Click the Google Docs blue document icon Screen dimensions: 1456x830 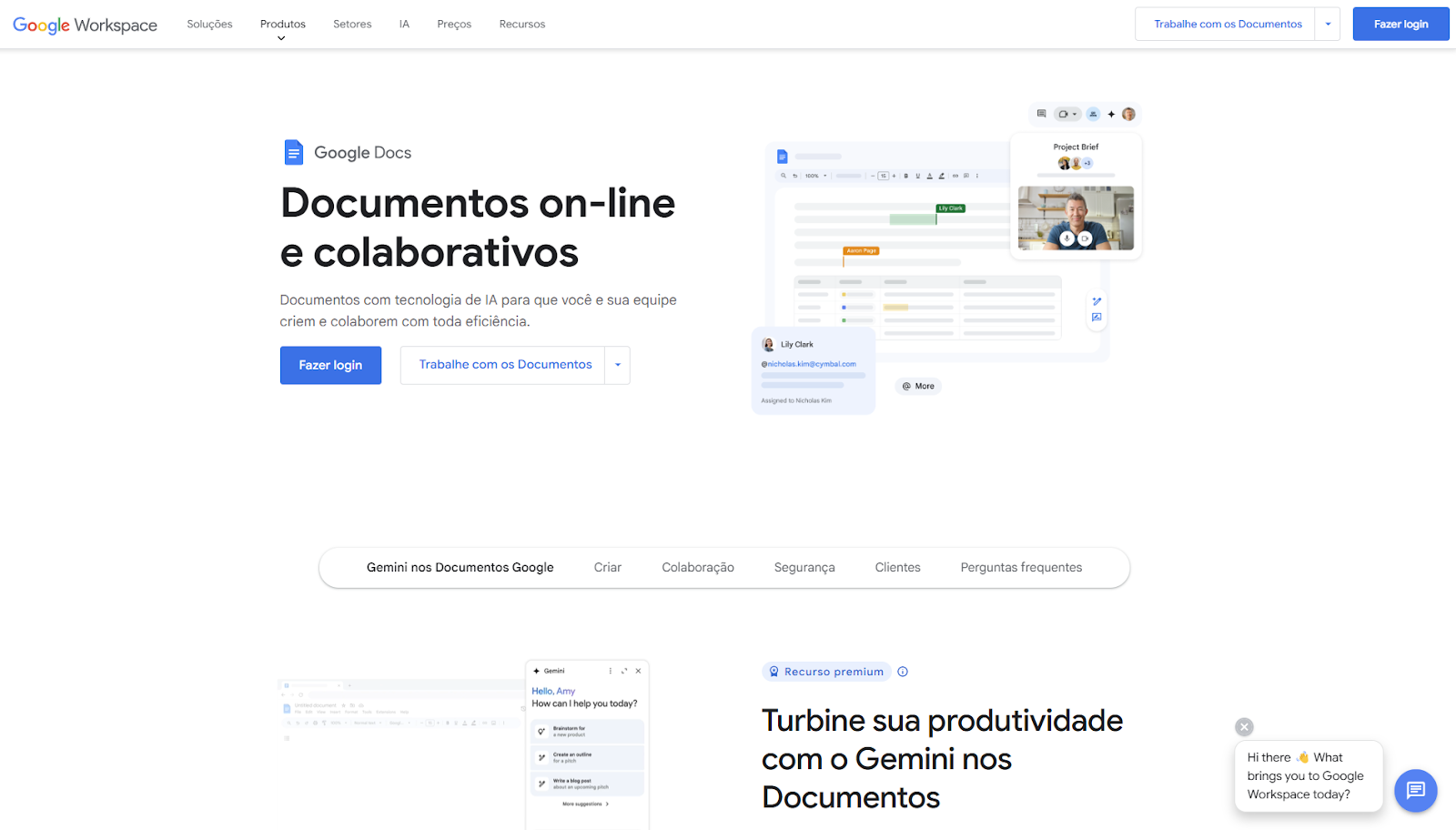(x=293, y=152)
